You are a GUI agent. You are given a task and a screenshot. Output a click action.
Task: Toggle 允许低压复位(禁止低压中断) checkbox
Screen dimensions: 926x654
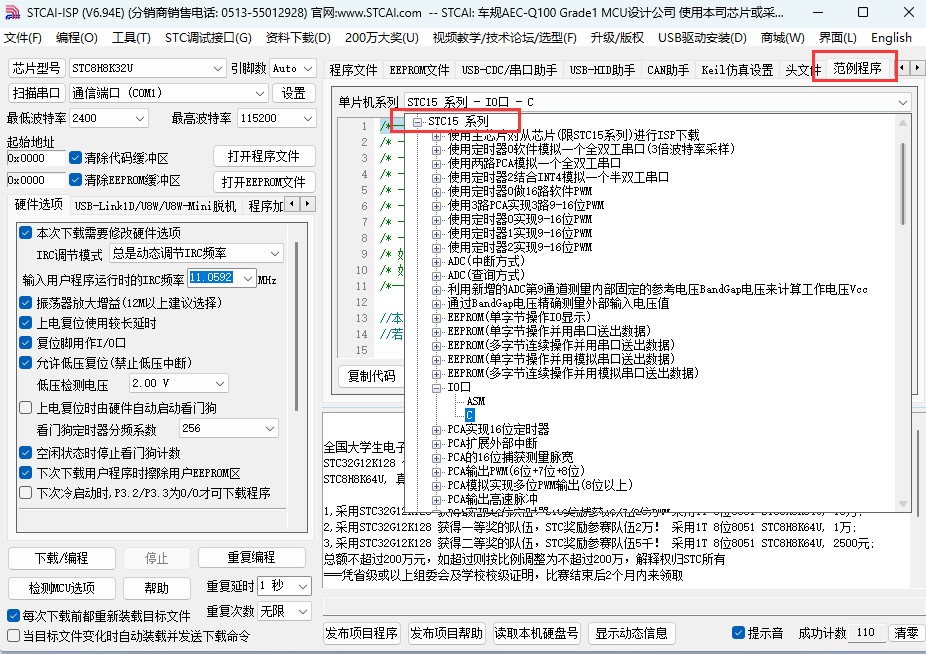(25, 363)
